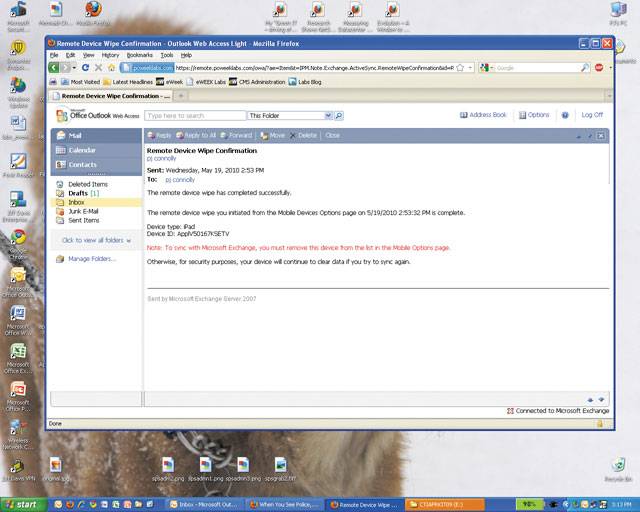Viewport: 640px width, 512px height.
Task: Open a new tab with the plus button
Action: pos(180,96)
